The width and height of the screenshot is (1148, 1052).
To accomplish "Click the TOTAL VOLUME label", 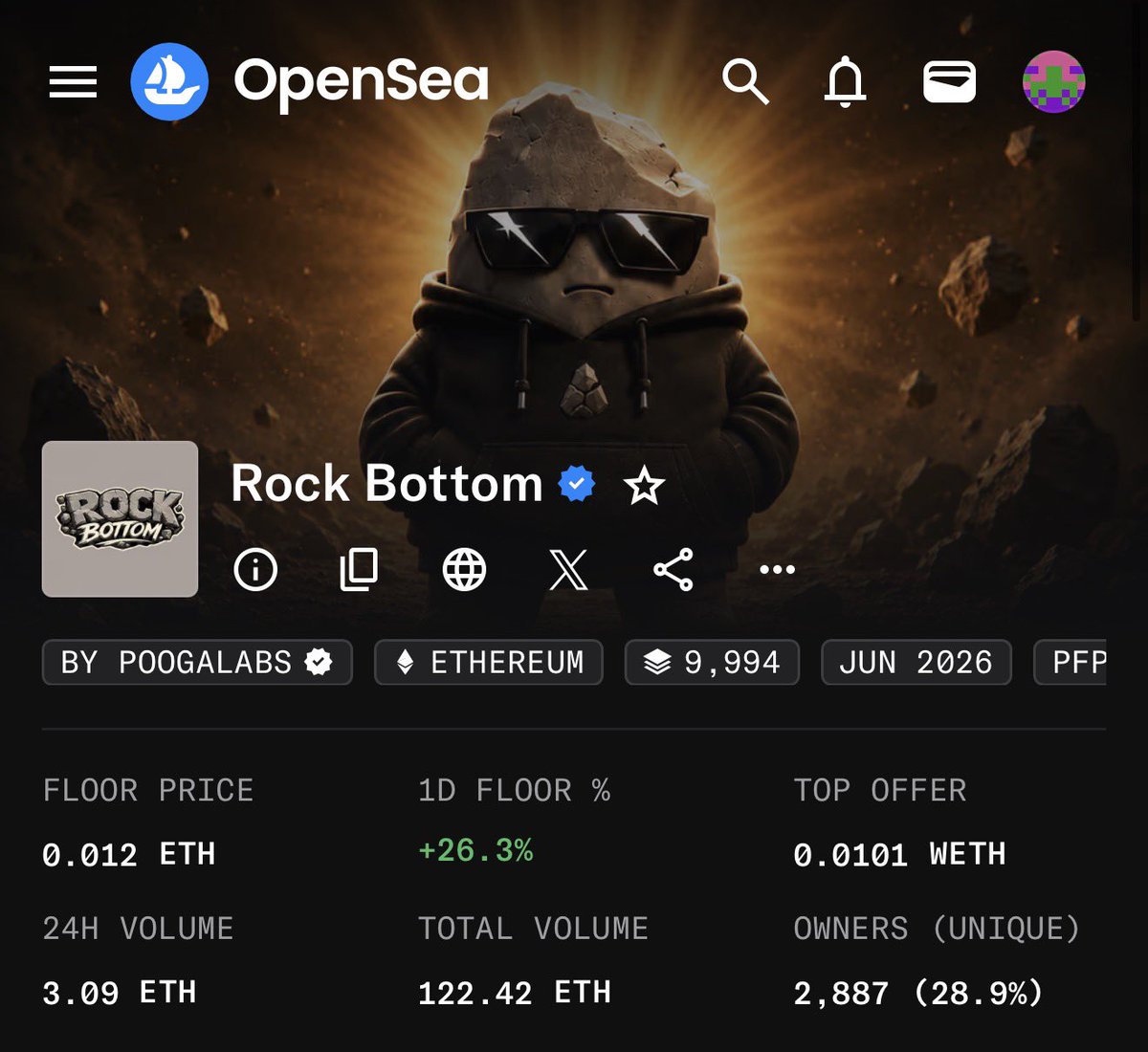I will tap(534, 929).
